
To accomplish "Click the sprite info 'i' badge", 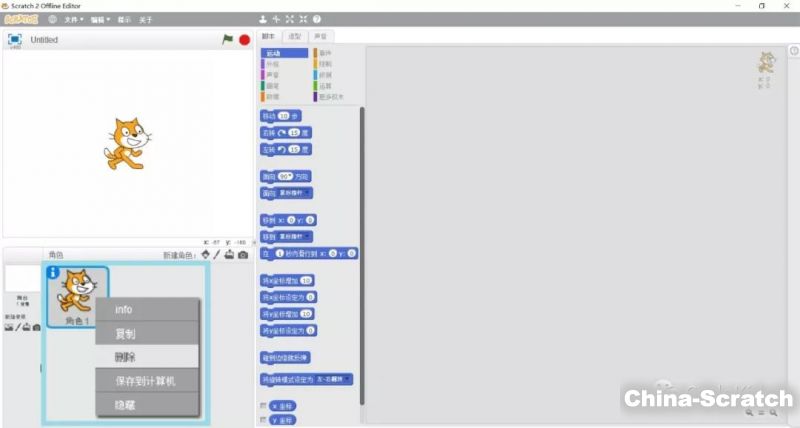I will (52, 272).
